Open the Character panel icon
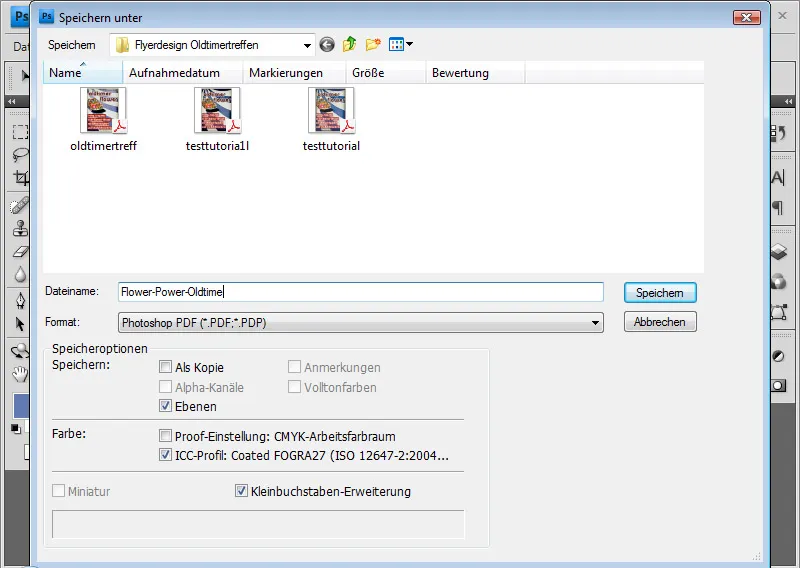800x568 pixels. [x=778, y=178]
